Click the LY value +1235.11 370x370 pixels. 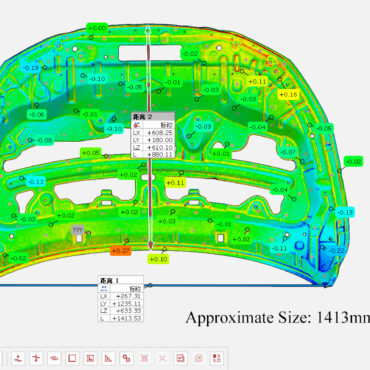coord(126,304)
